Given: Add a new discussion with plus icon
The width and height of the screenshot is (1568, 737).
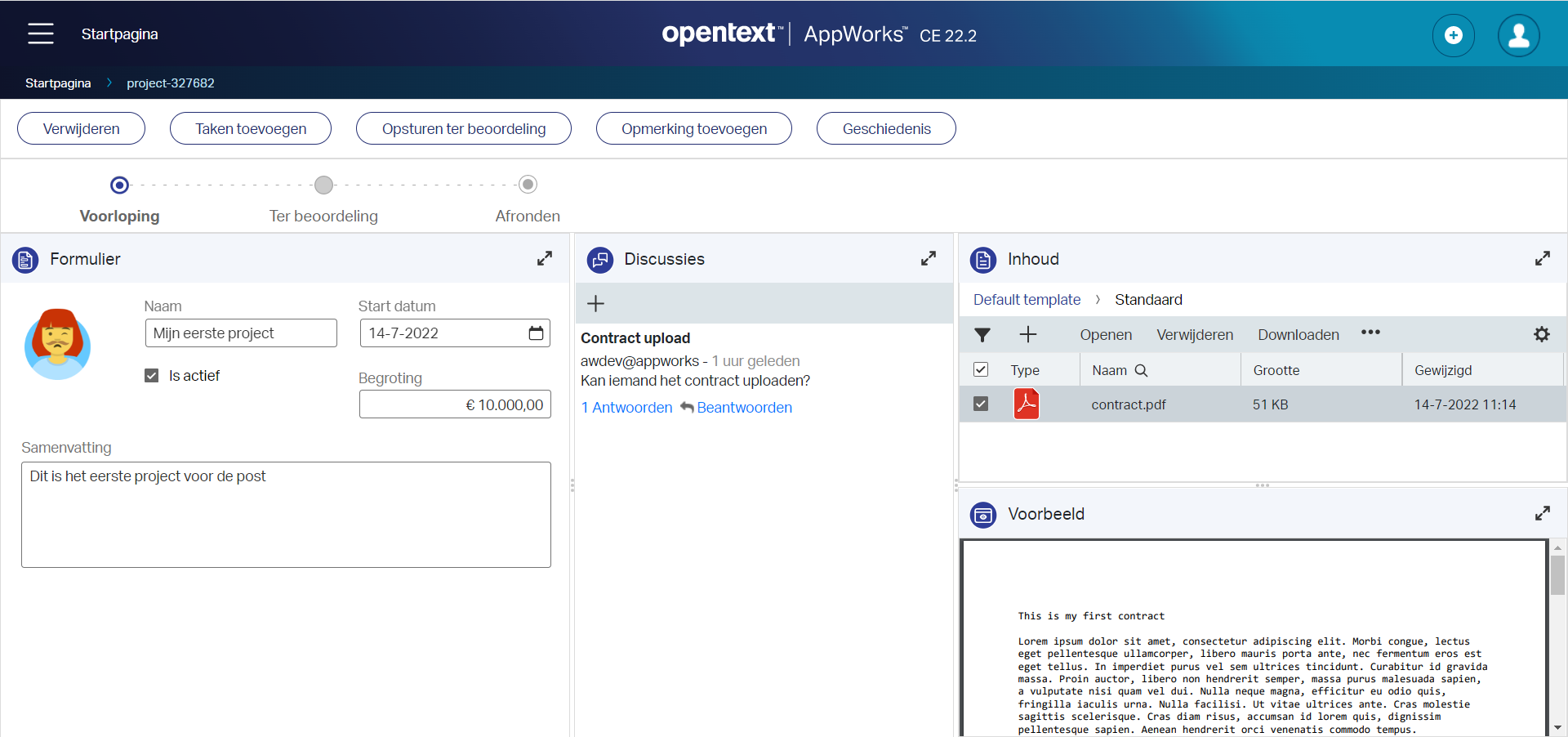Looking at the screenshot, I should [x=596, y=304].
